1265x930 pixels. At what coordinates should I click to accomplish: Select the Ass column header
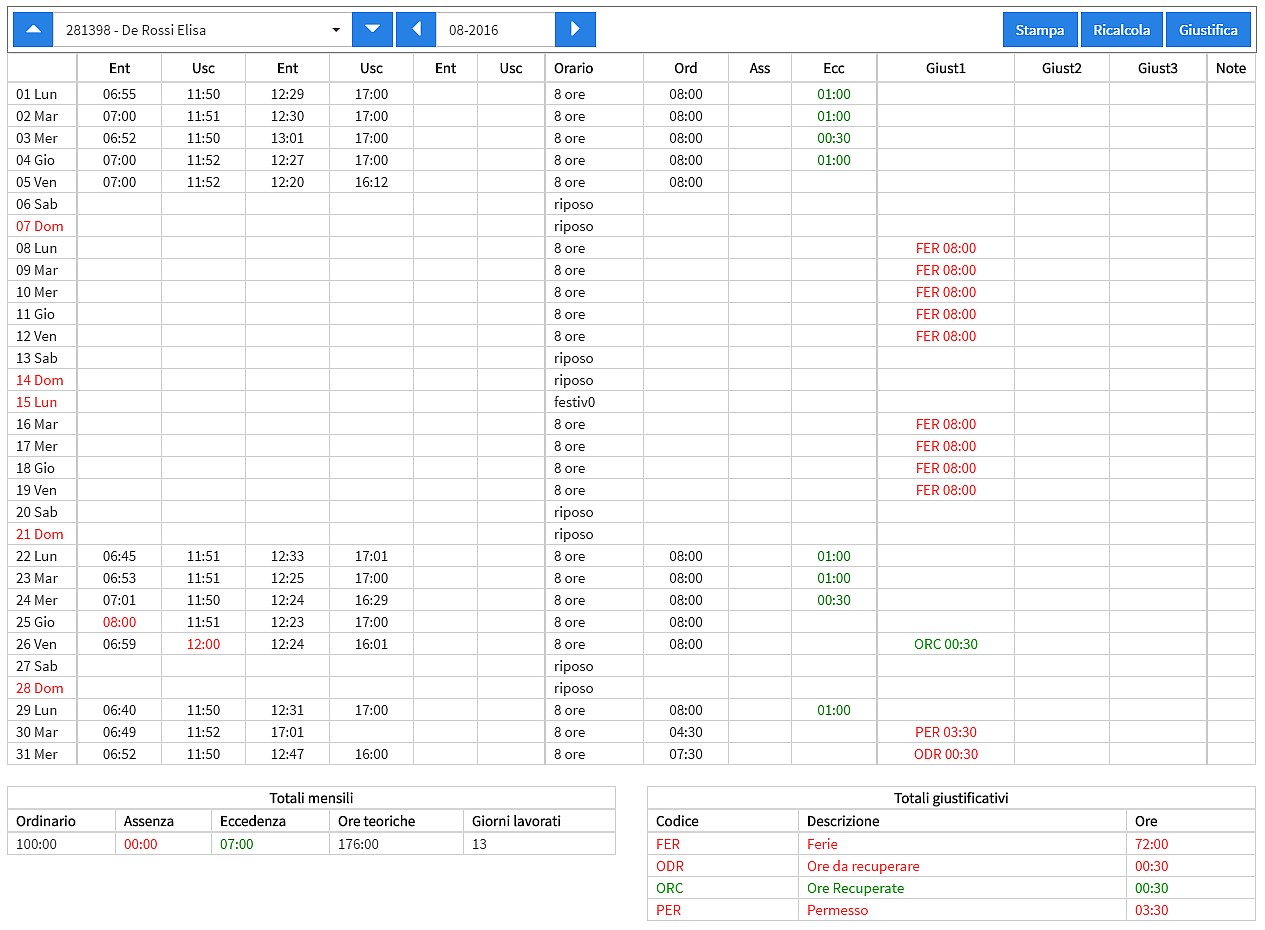pos(760,68)
